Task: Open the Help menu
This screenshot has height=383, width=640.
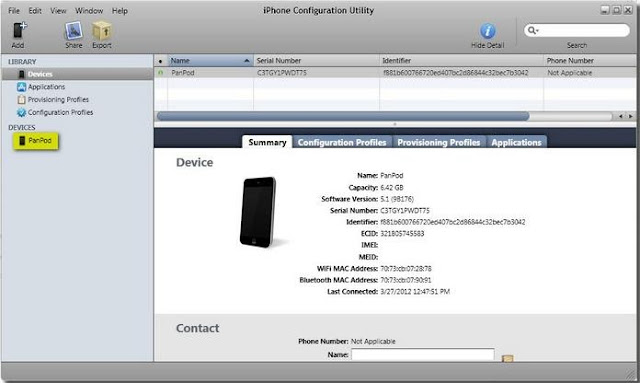Action: tap(120, 11)
